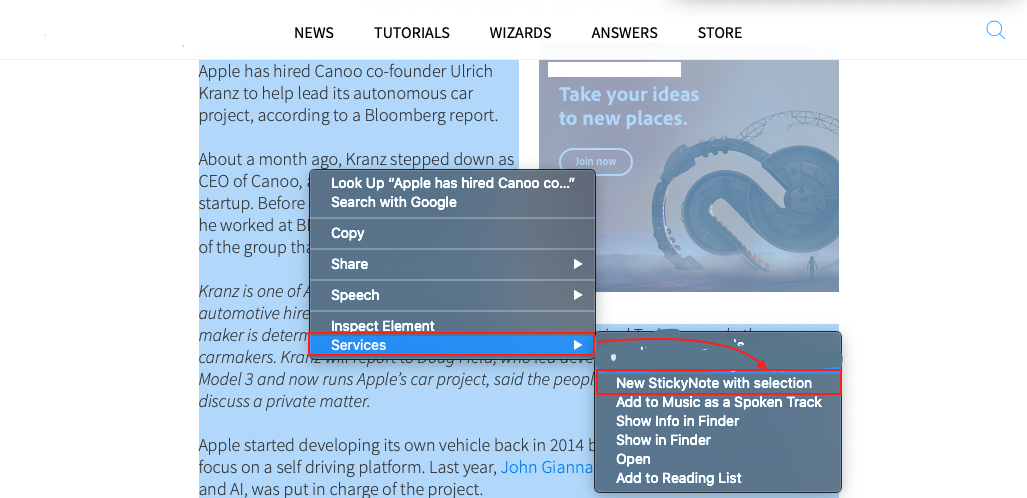Click the paragraph starting "Apple has hired Canoo"
Screen dimensions: 1027x498
point(350,93)
